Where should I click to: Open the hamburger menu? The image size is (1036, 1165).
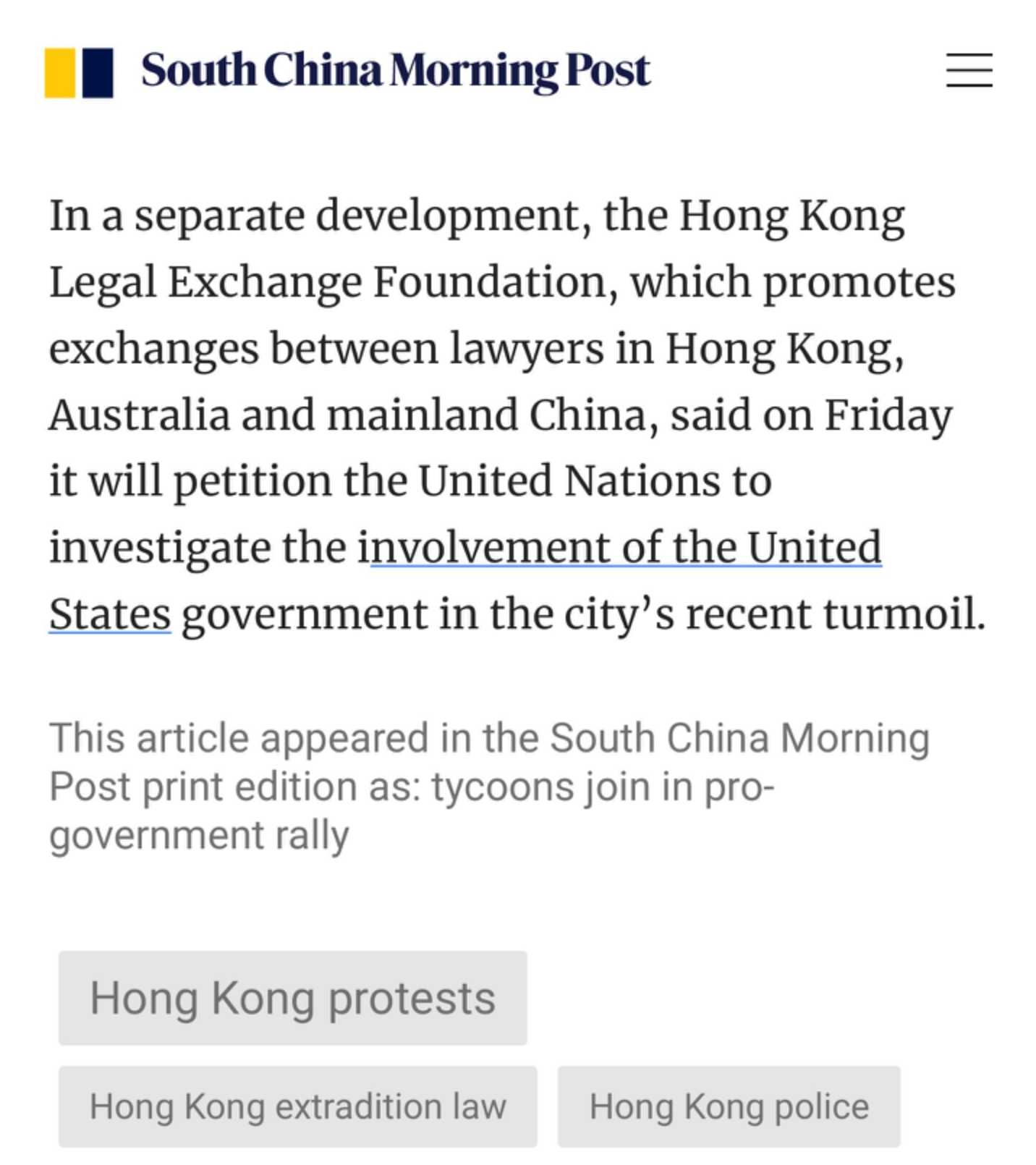tap(968, 70)
